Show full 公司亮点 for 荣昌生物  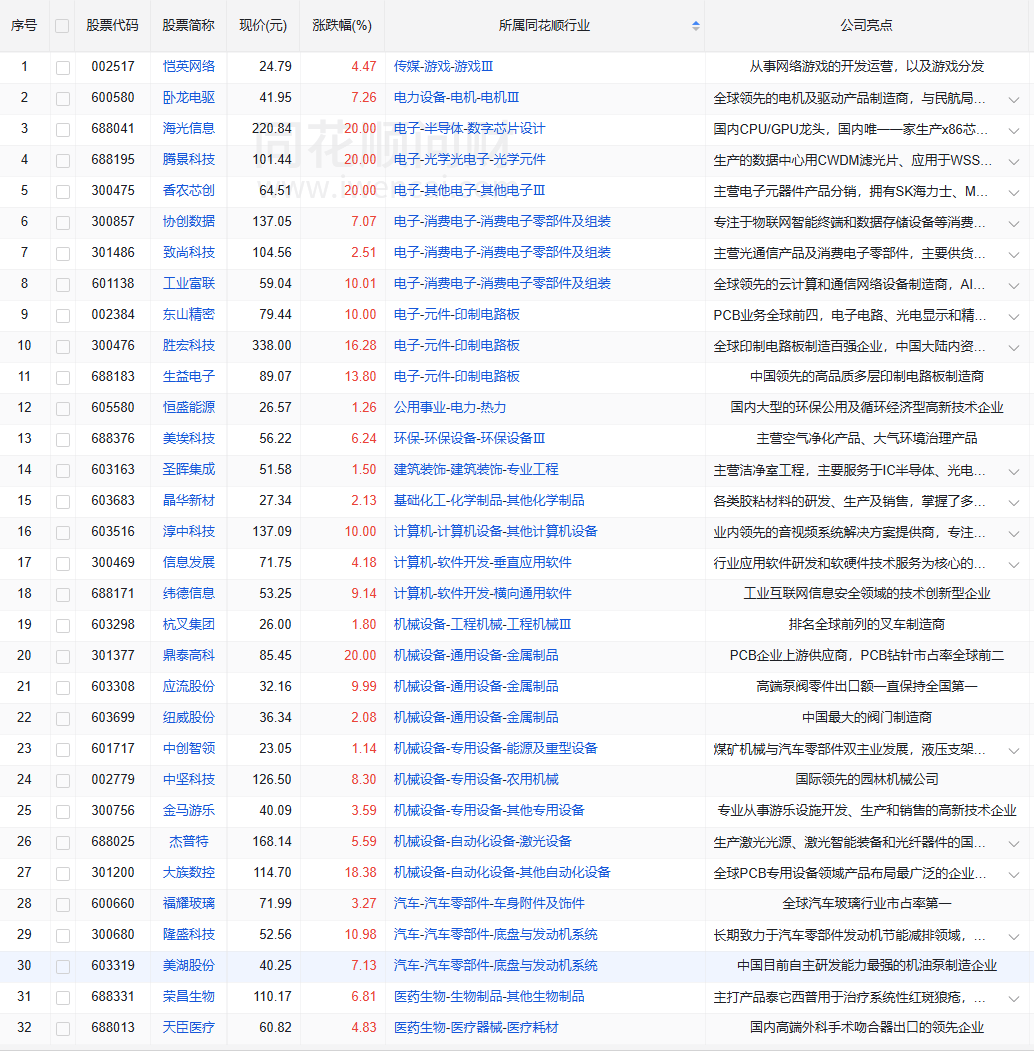click(1013, 998)
